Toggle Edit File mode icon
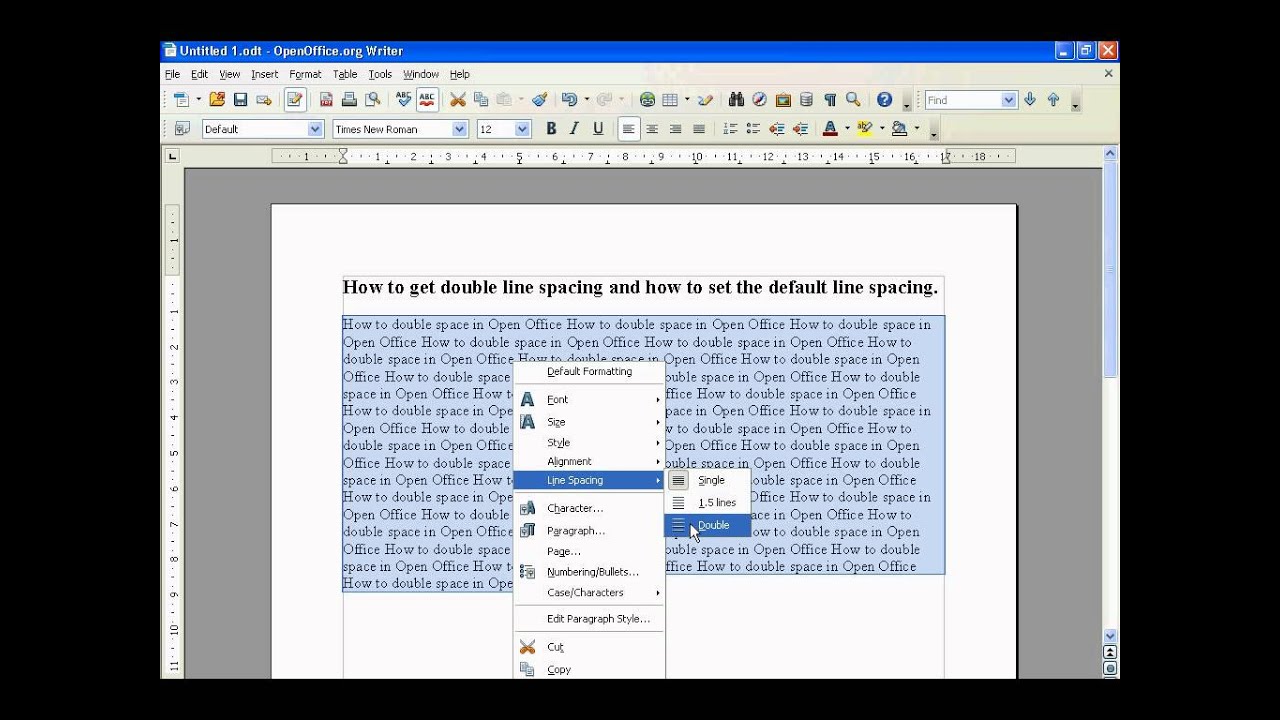Screen dimensions: 1280x720 pyautogui.click(x=294, y=100)
